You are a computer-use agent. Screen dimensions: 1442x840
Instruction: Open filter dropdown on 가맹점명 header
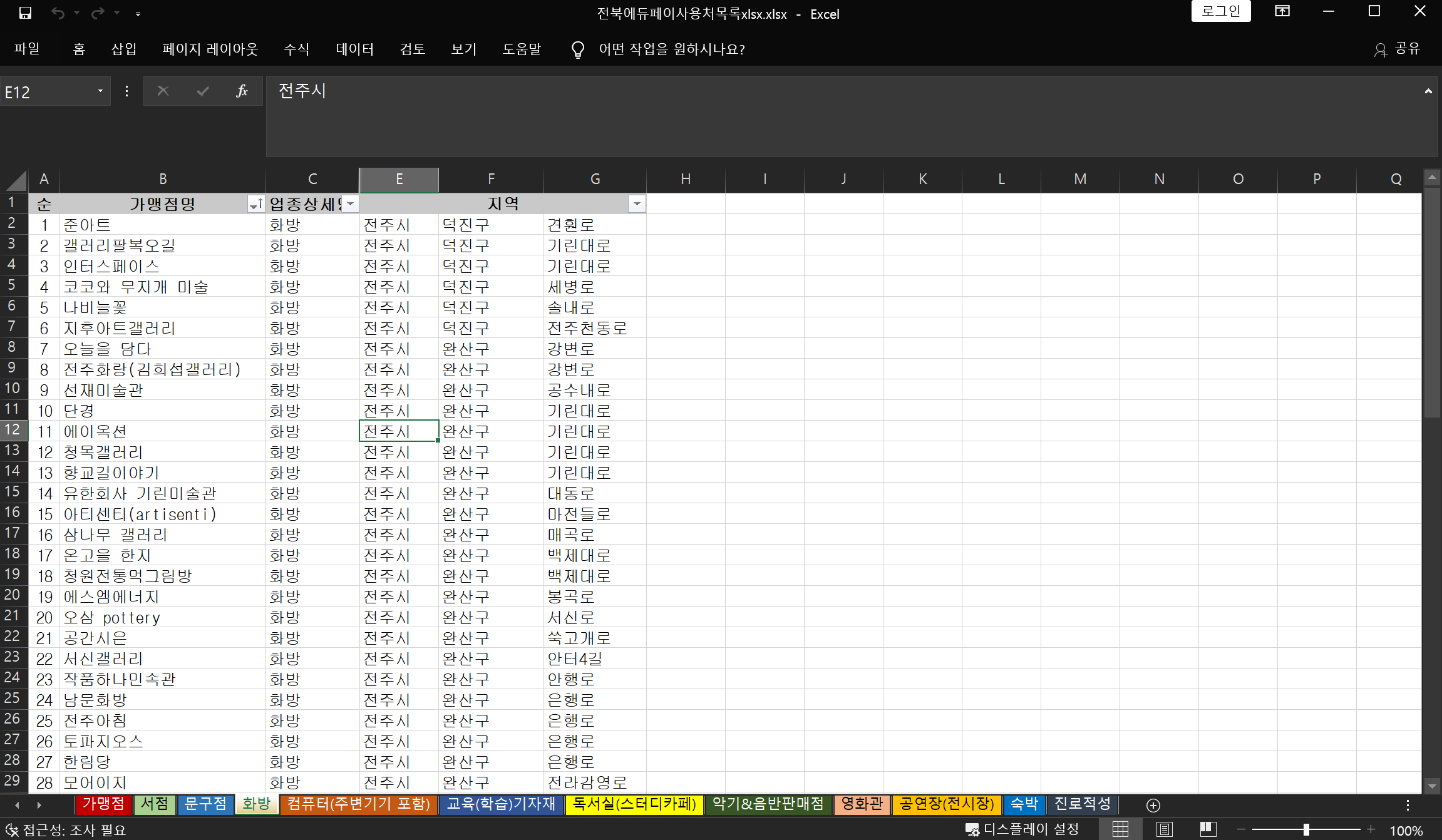256,204
